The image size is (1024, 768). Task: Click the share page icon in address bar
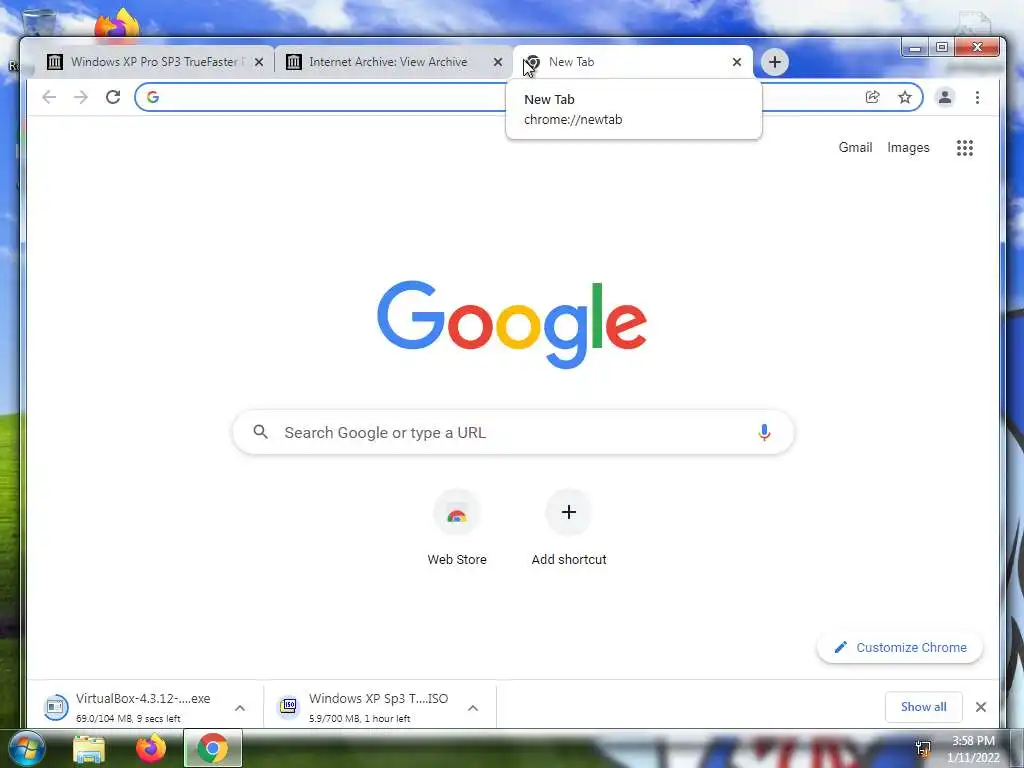pos(872,97)
